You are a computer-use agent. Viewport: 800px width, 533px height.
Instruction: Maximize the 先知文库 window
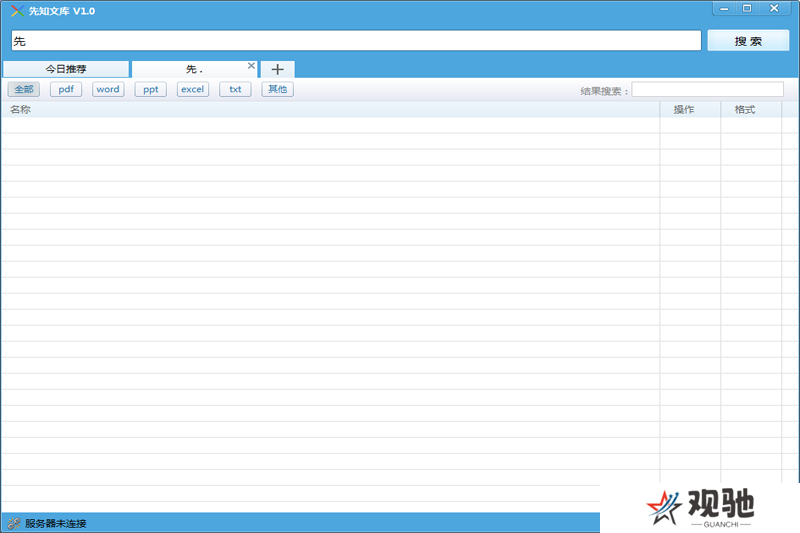747,8
